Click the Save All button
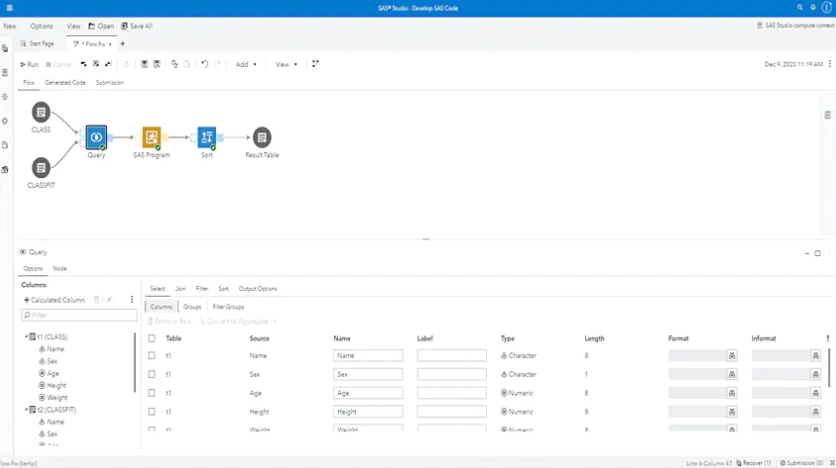Image resolution: width=836 pixels, height=468 pixels. (x=137, y=26)
